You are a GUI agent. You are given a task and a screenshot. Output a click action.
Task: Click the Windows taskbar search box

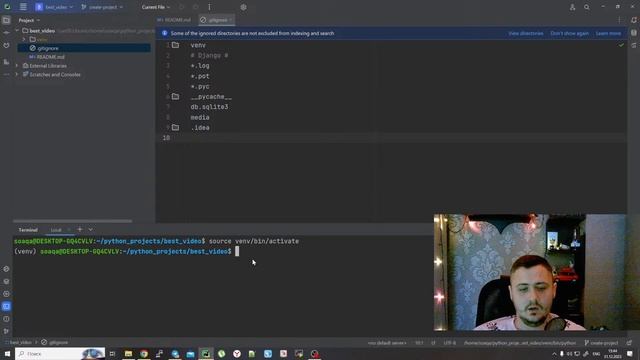coord(60,353)
